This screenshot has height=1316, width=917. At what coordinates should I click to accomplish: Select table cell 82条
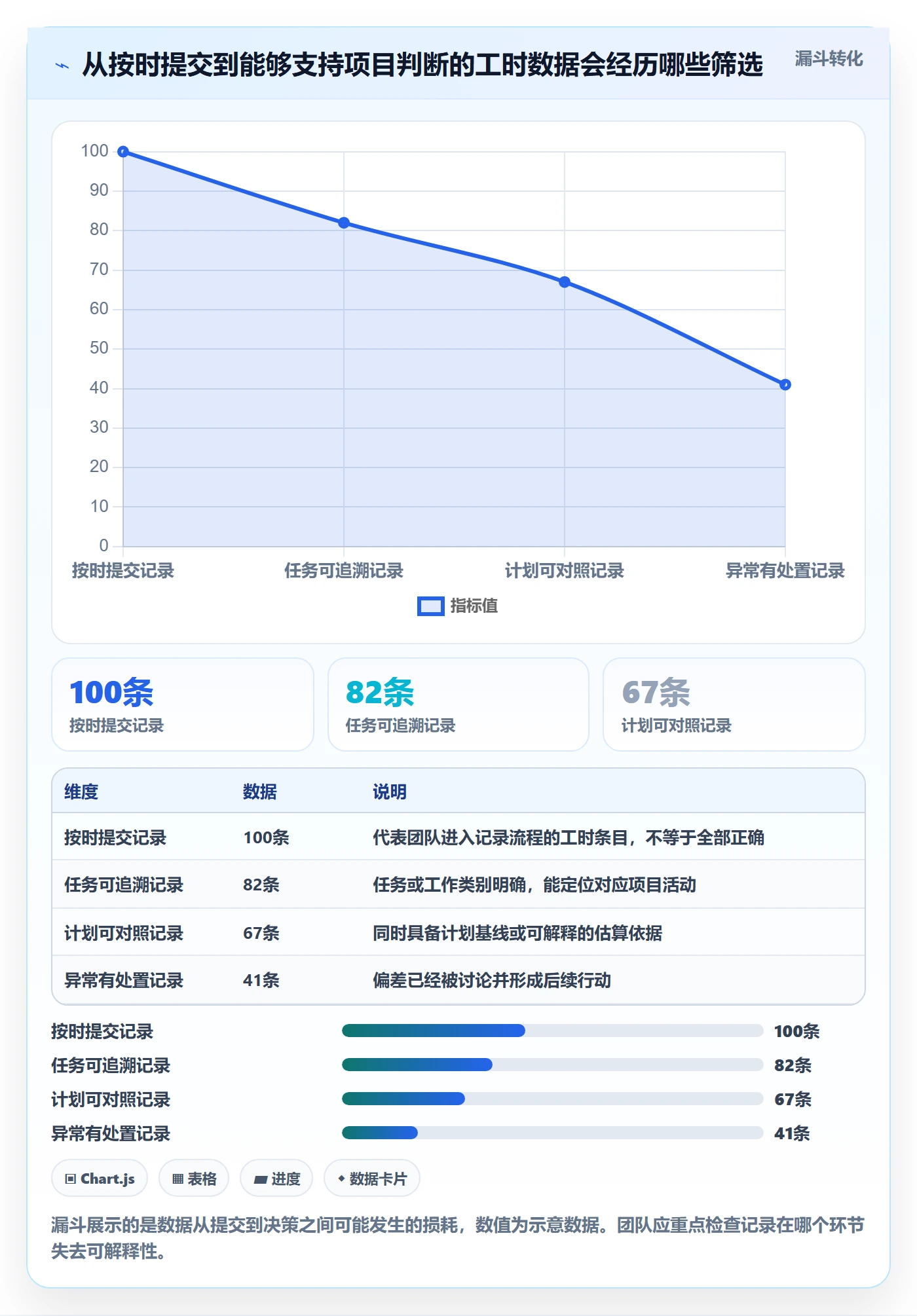(x=261, y=885)
